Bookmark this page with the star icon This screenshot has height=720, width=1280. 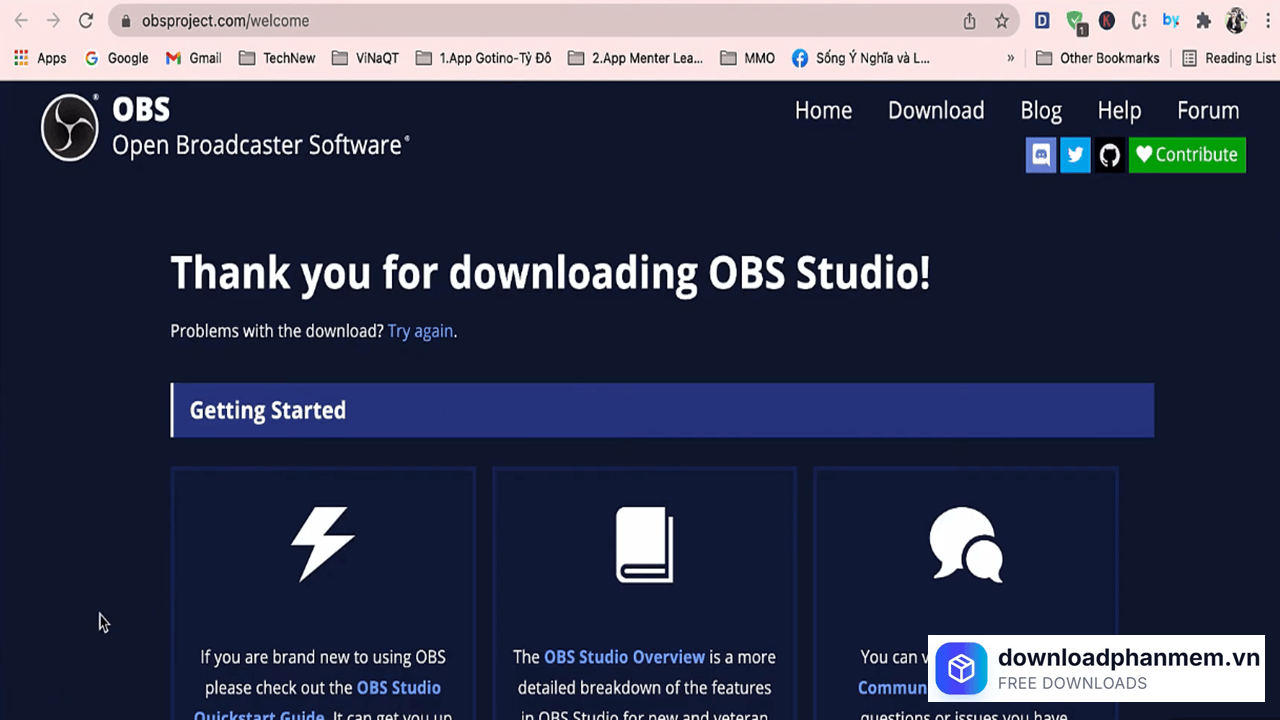tap(1001, 21)
